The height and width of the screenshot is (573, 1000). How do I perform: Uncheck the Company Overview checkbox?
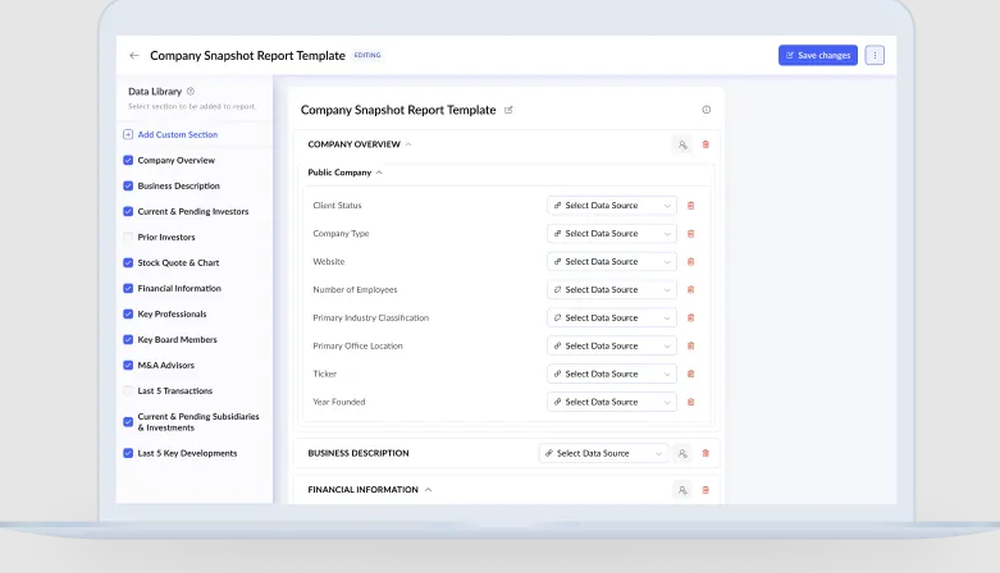(x=128, y=160)
